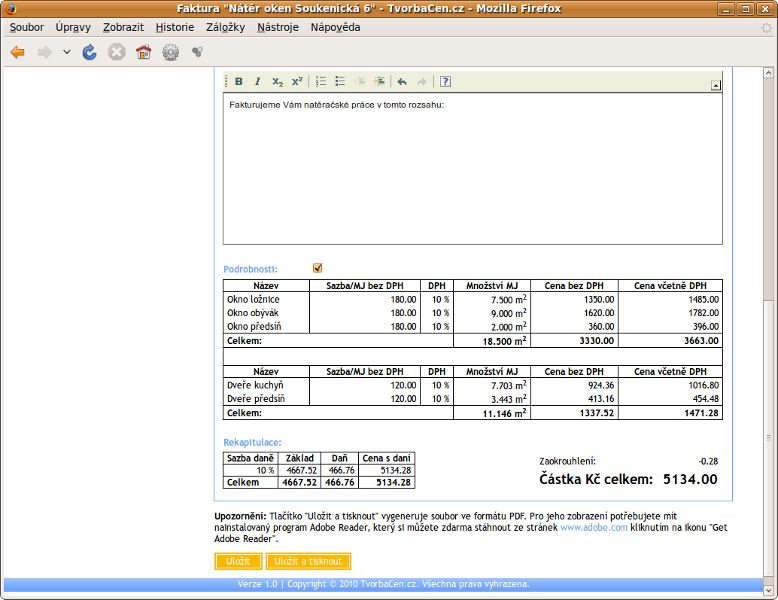The height and width of the screenshot is (600, 778).
Task: Select the Dveře předsíň row name
Action: click(x=256, y=399)
